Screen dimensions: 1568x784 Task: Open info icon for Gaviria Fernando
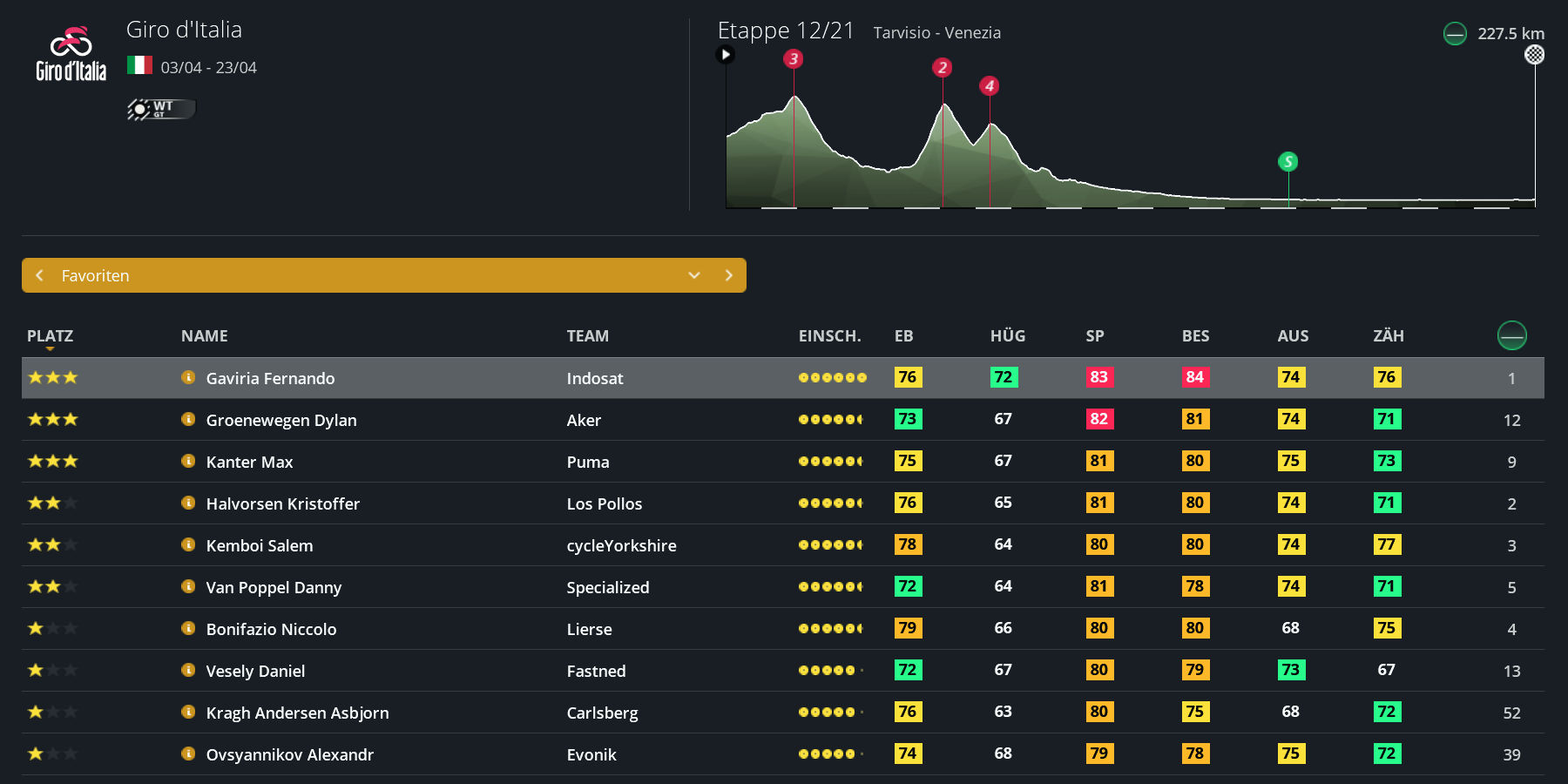point(188,378)
